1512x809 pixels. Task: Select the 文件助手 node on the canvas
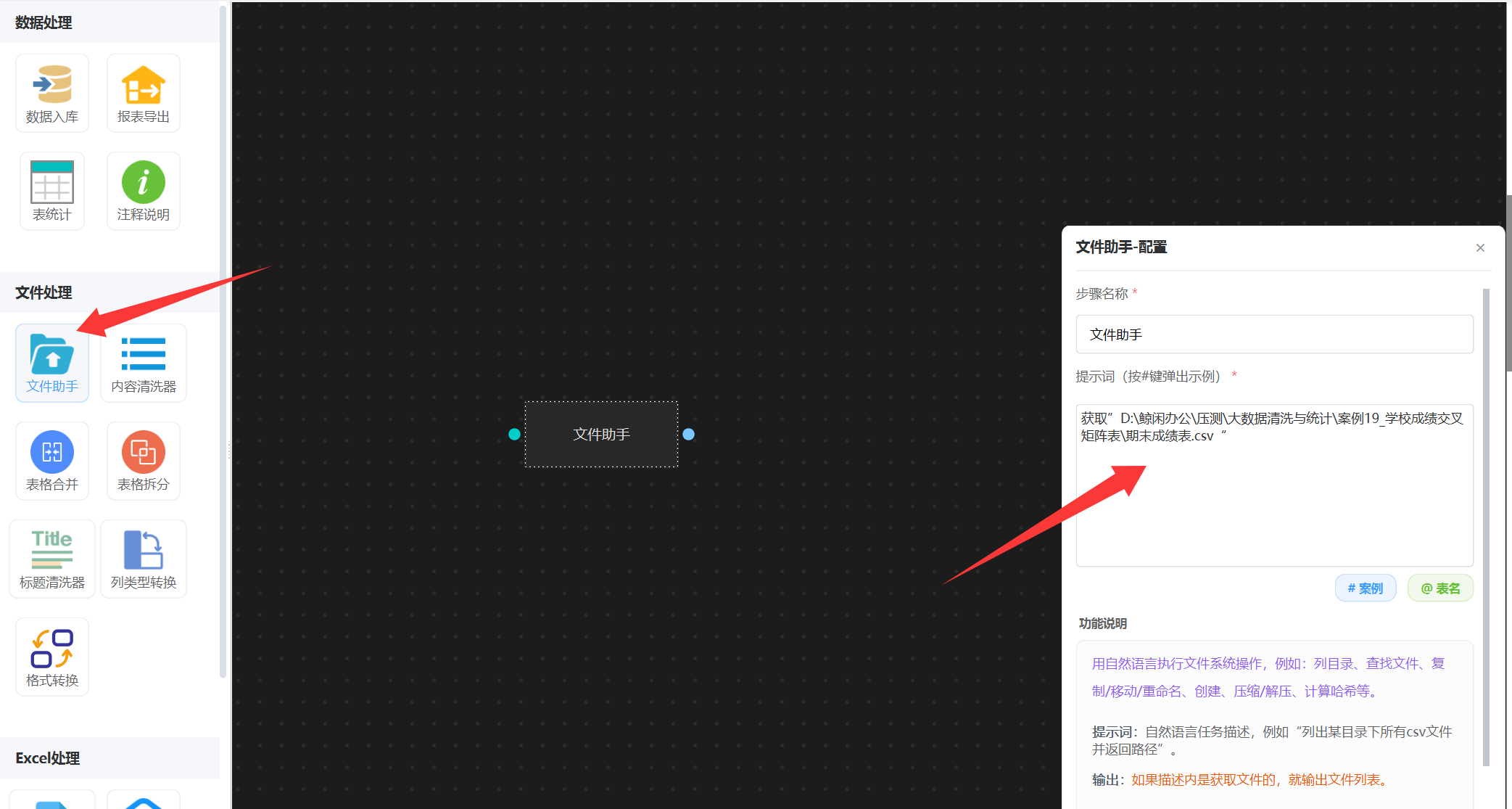(601, 434)
